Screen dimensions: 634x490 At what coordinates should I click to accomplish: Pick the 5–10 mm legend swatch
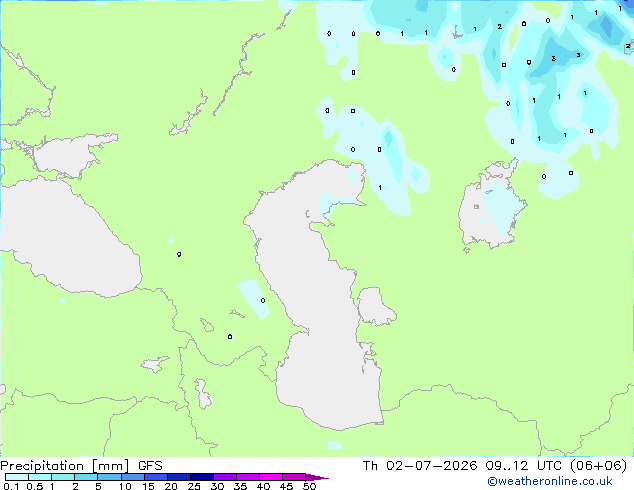coord(109,477)
